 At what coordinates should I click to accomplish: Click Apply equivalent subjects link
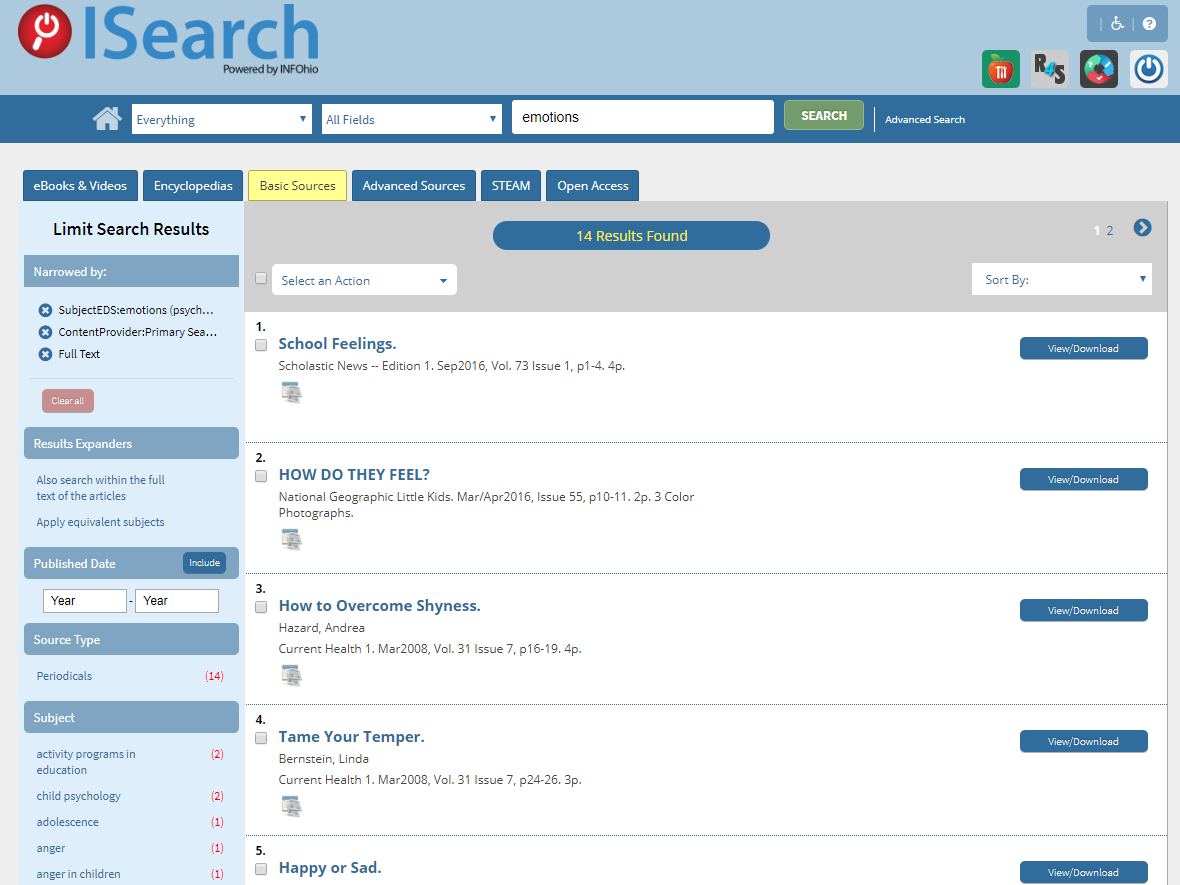pos(100,522)
